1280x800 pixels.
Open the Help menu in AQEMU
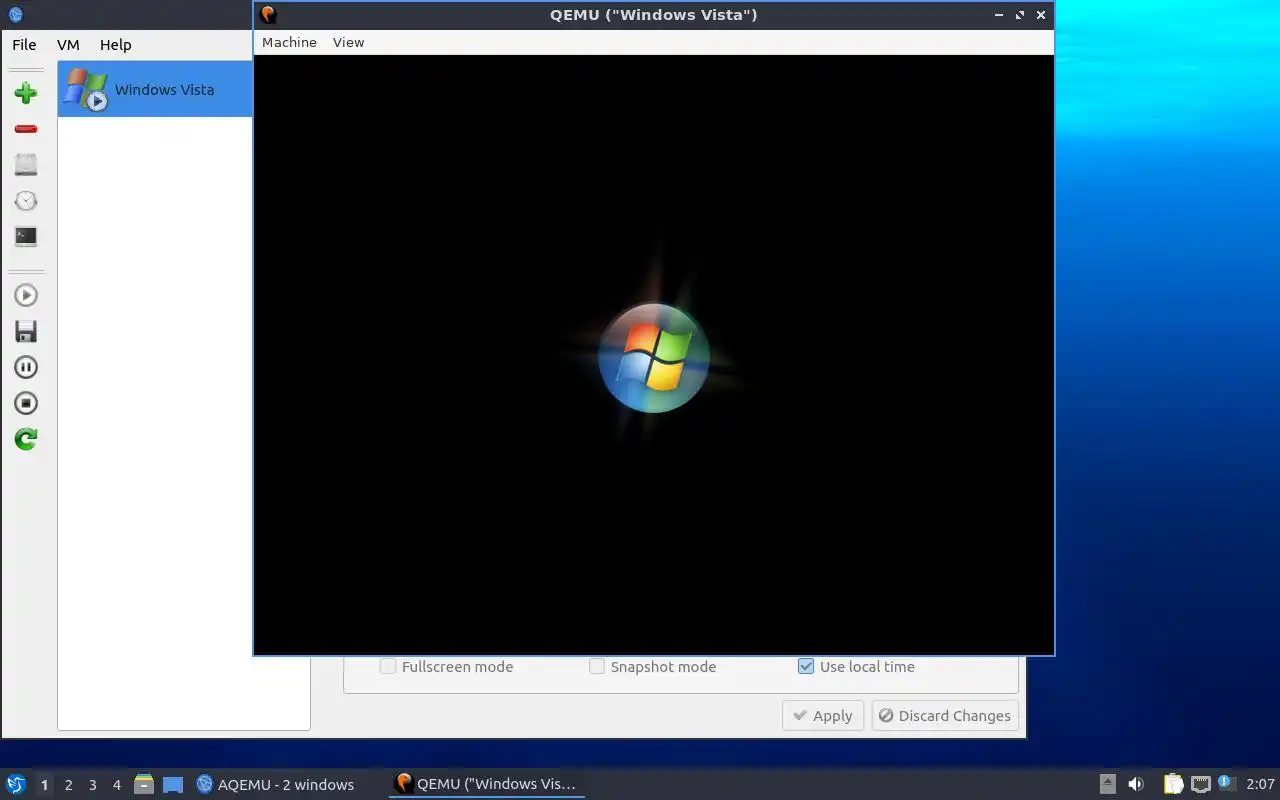[115, 45]
